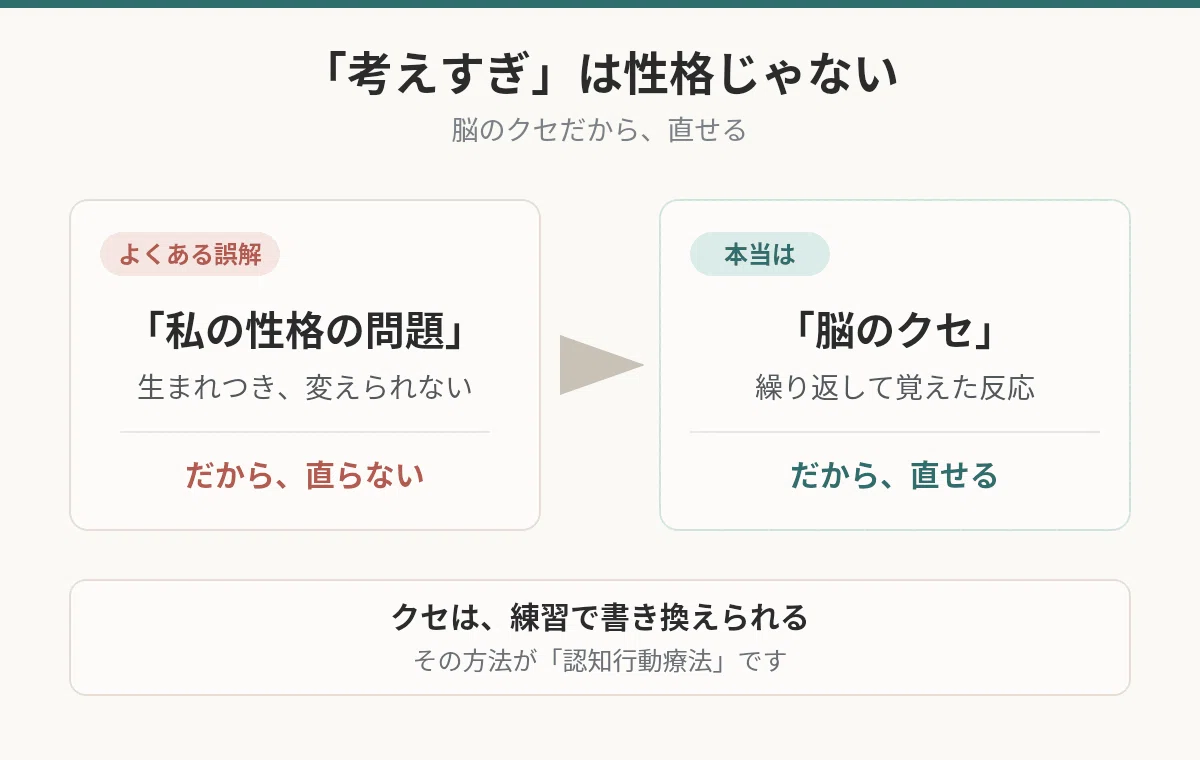Select the left misconception card
Screen dimensions: 1200x760
305,365
